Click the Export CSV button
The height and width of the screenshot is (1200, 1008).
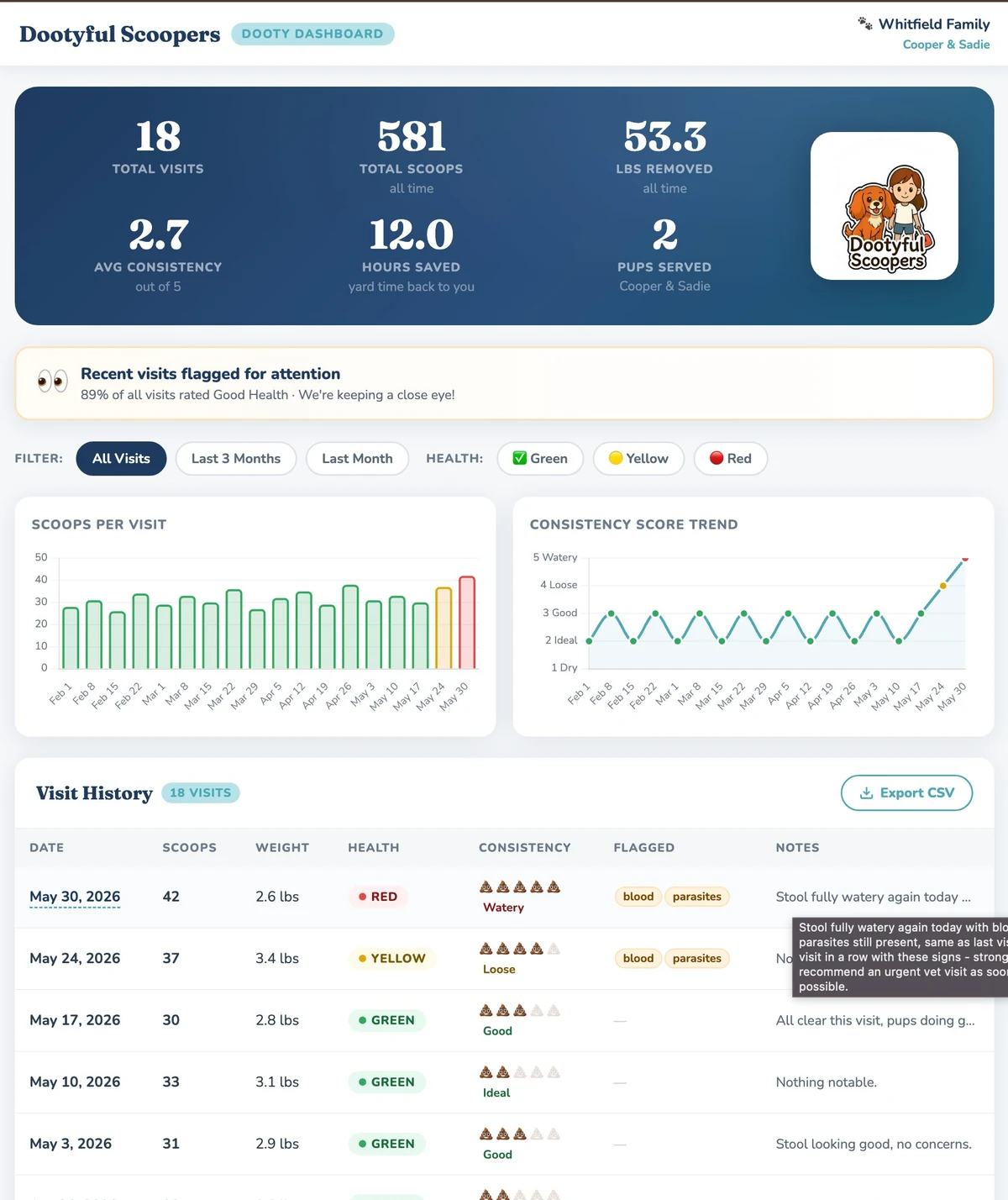pos(907,793)
